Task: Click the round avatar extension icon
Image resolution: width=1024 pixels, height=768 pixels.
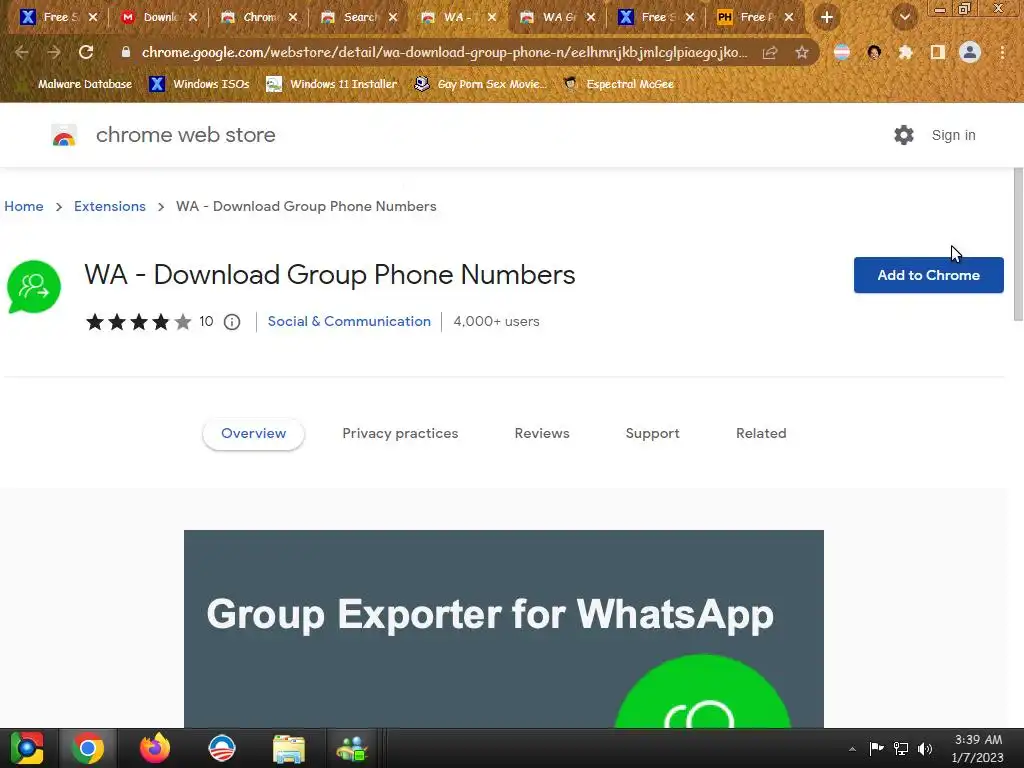Action: 874,52
